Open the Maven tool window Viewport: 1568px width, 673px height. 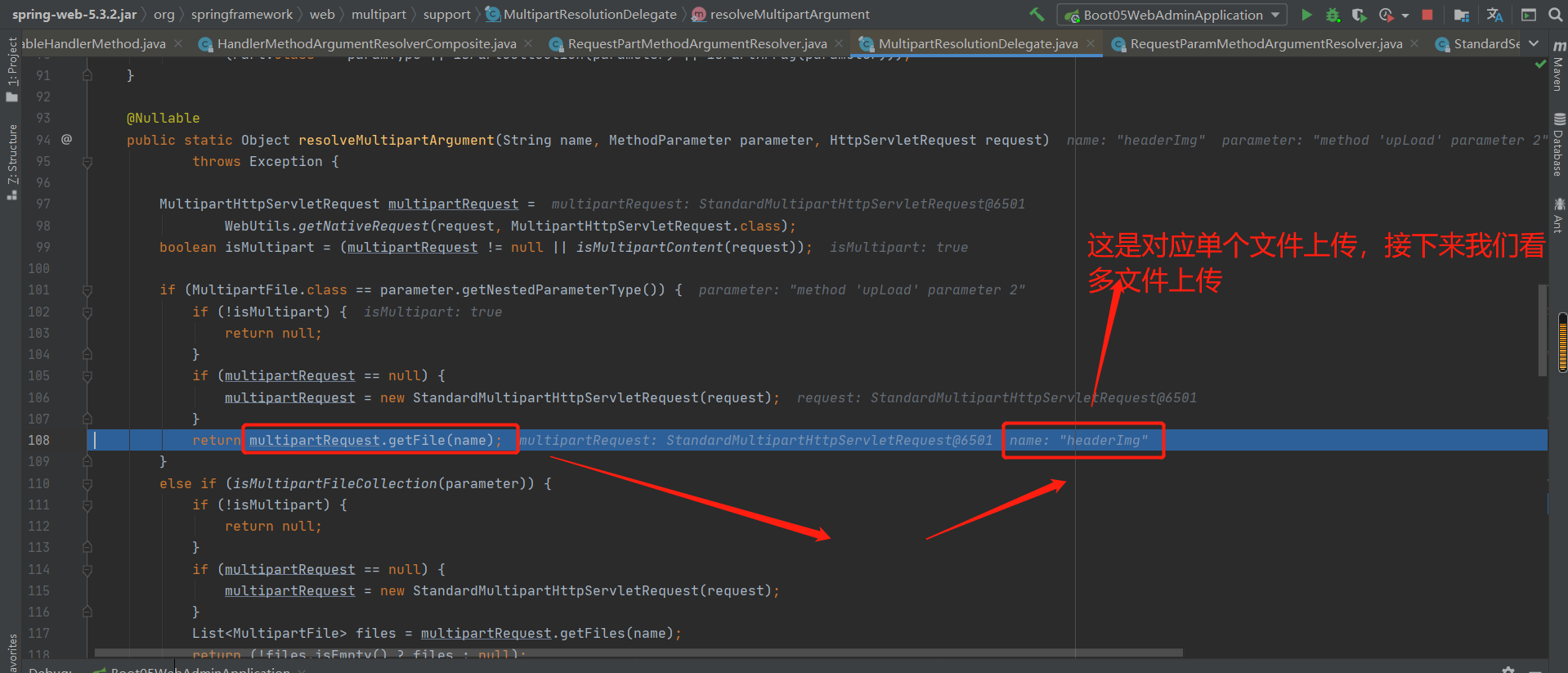coord(1559,65)
